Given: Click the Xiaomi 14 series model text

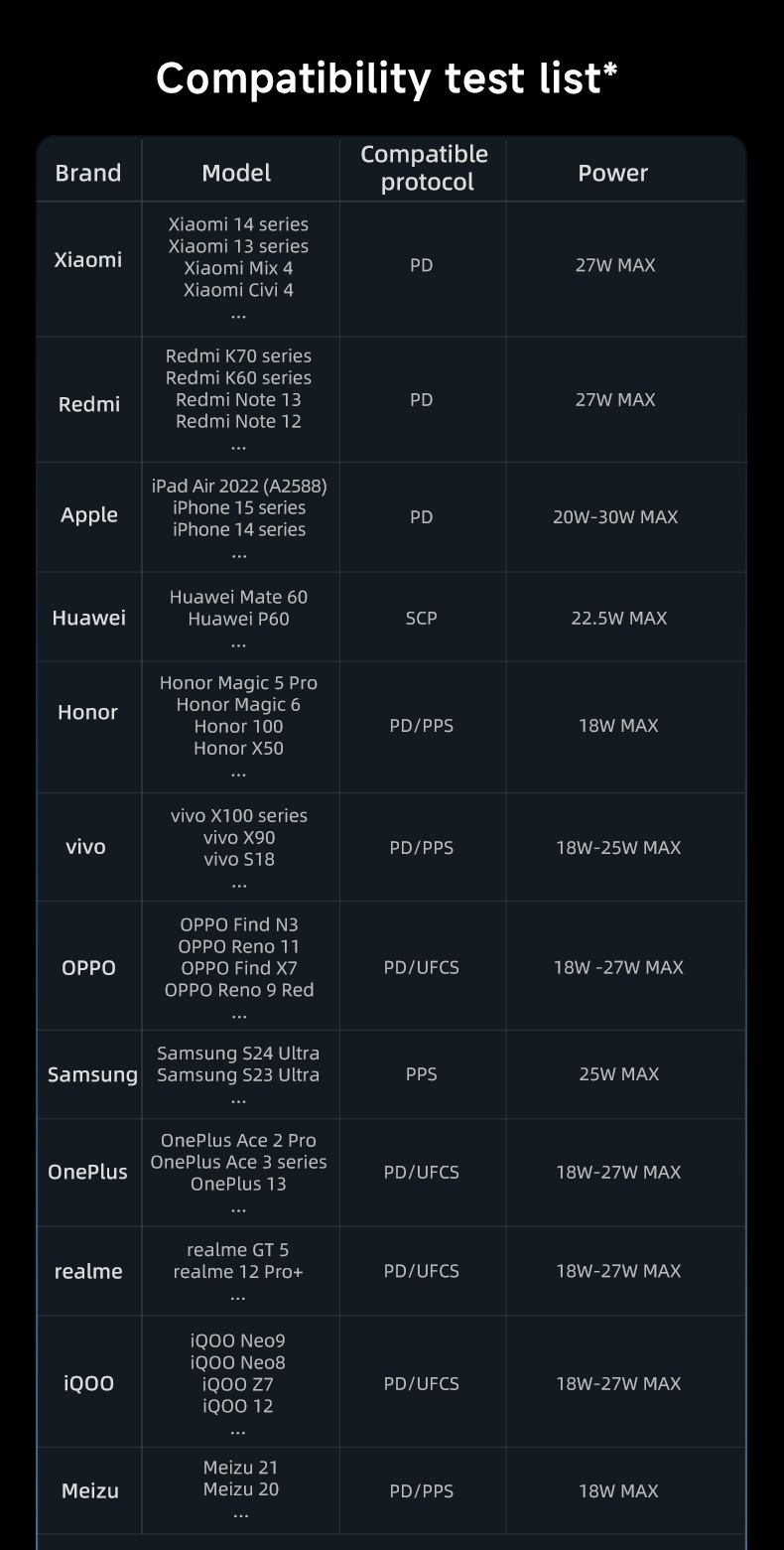Looking at the screenshot, I should (x=238, y=224).
